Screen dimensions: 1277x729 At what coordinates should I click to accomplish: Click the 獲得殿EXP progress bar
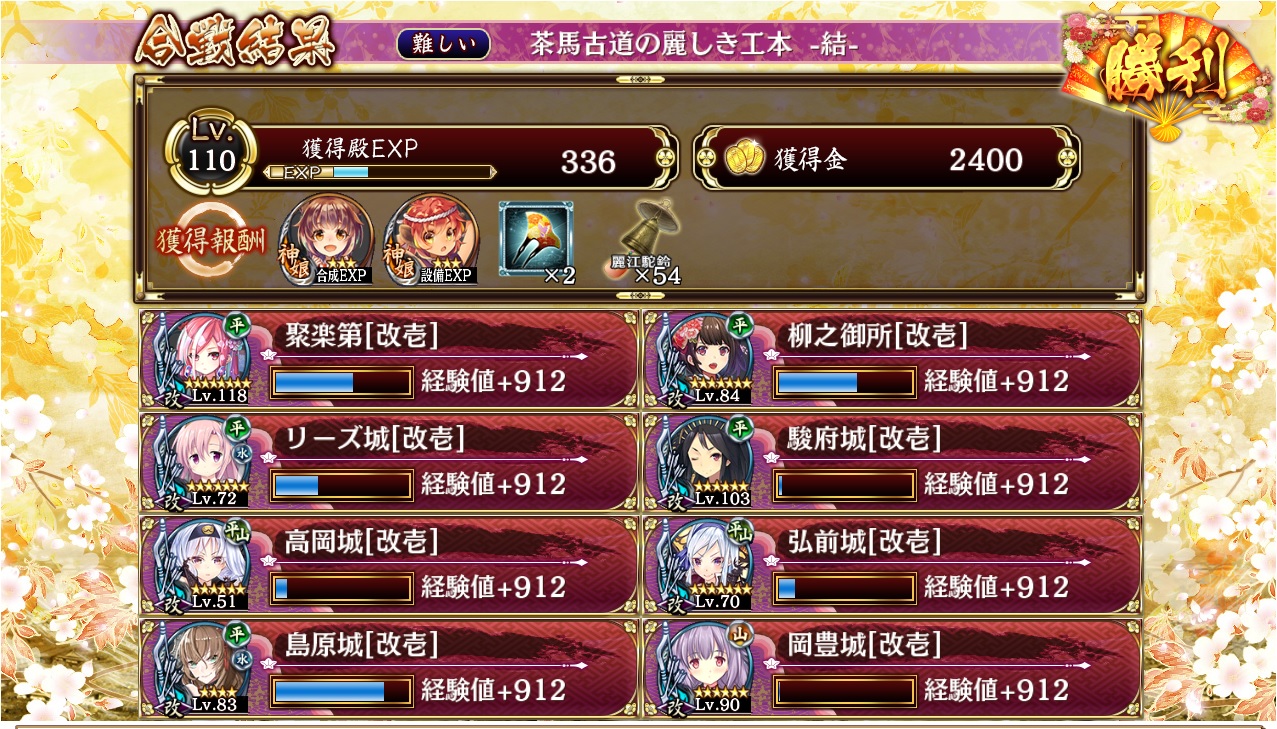[380, 172]
